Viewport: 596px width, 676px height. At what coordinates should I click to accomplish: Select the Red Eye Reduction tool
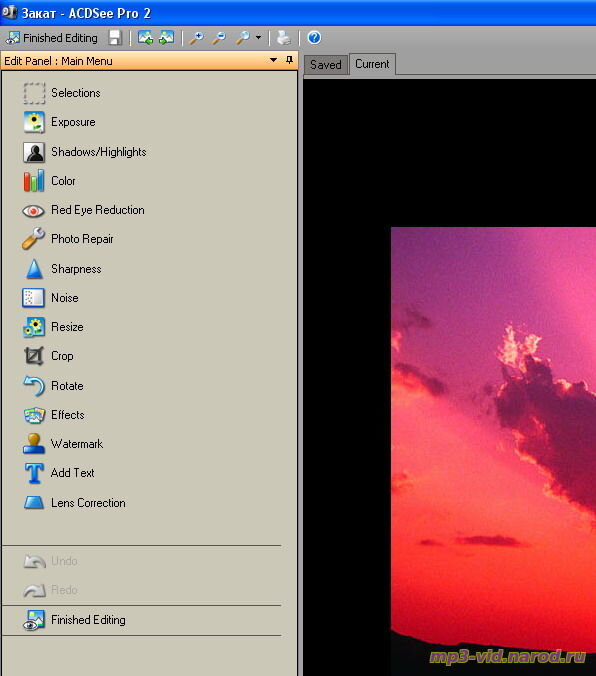click(x=84, y=210)
